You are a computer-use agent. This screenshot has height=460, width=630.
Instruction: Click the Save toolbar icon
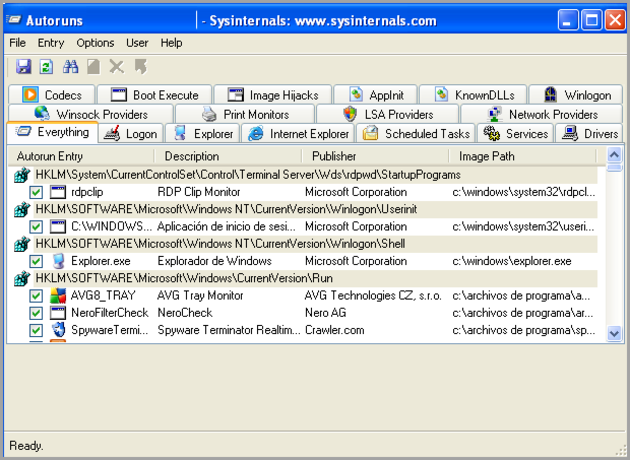coord(23,67)
